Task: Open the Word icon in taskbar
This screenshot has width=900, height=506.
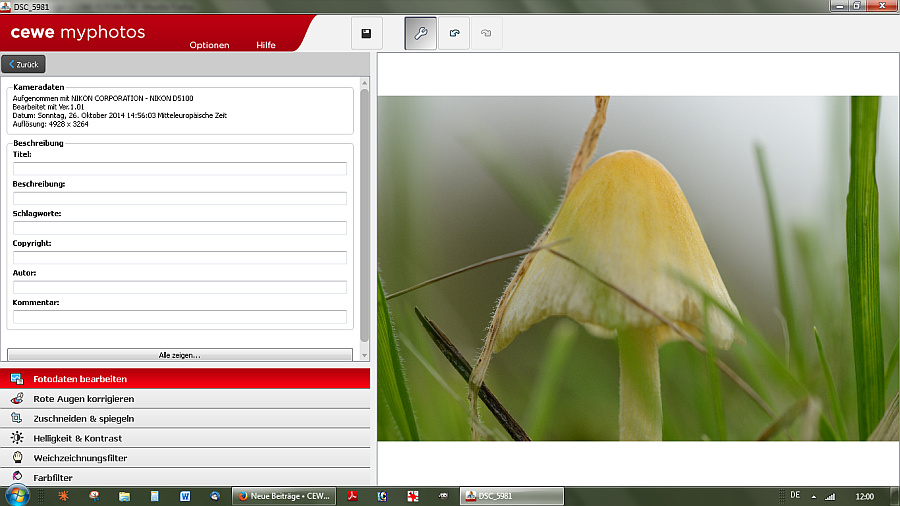Action: tap(185, 496)
